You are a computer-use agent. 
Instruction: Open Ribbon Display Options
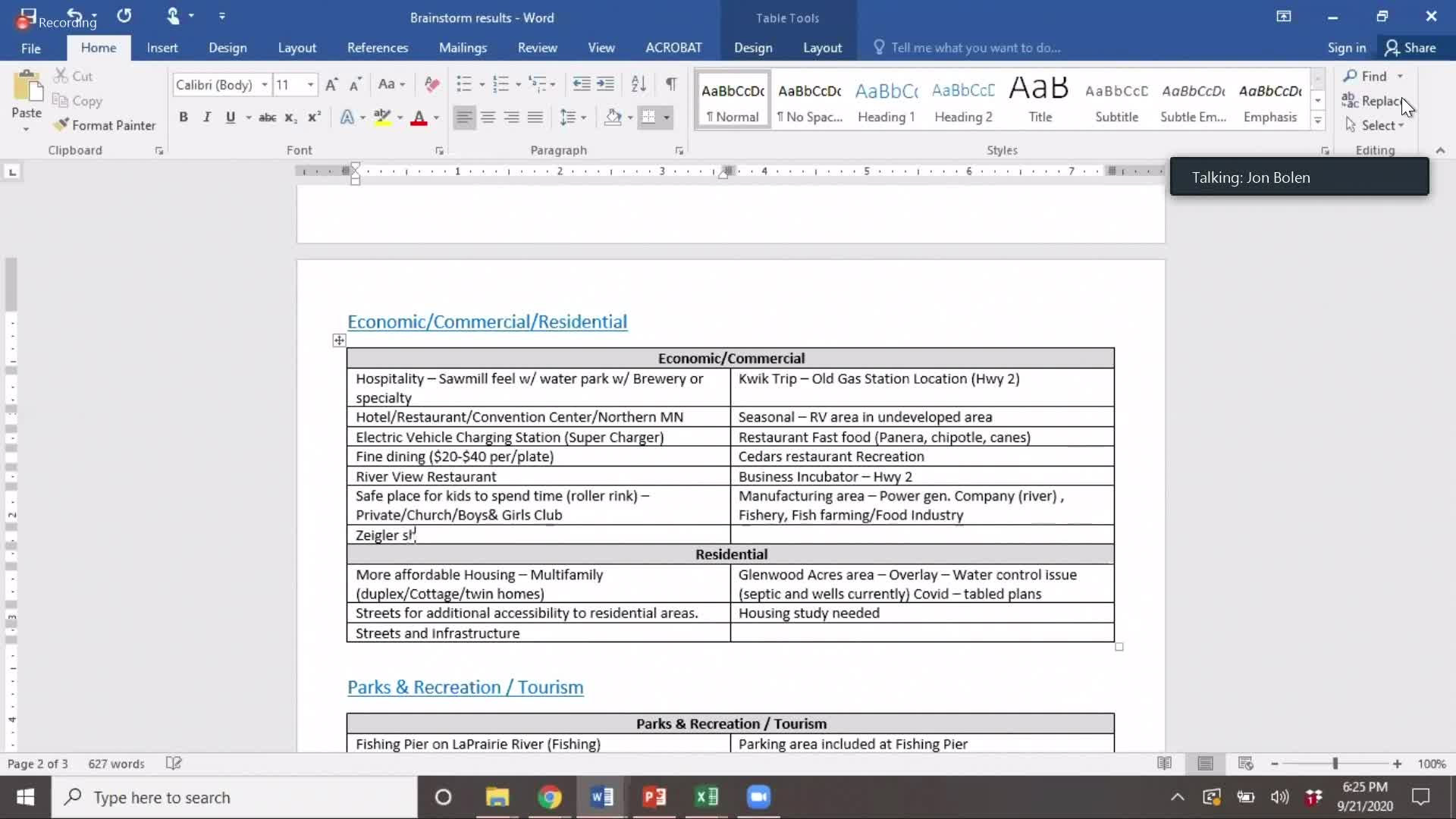[x=1284, y=17]
